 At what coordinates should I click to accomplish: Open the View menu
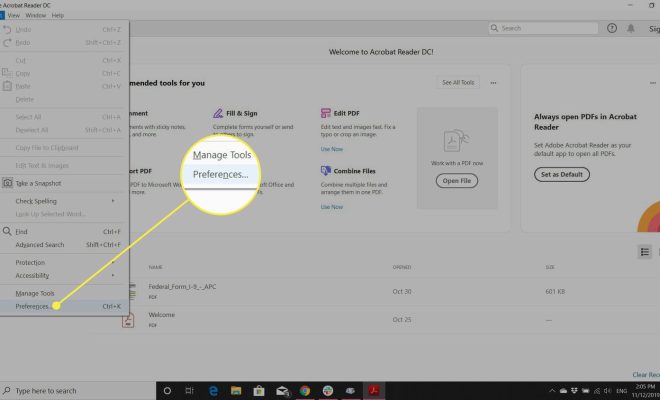coord(13,15)
